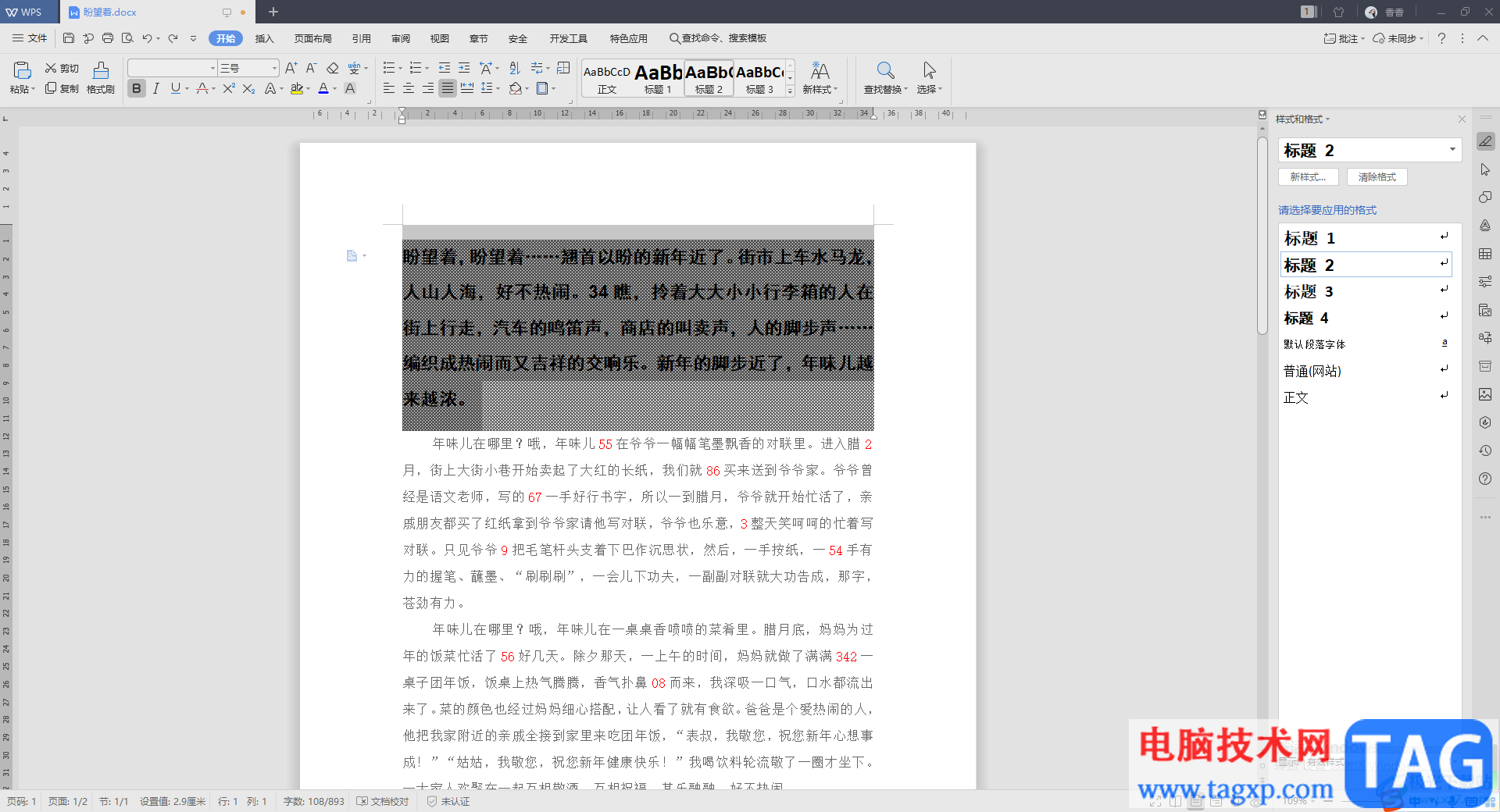Click the Print icon in quick access toolbar
This screenshot has width=1500, height=812.
pos(108,38)
